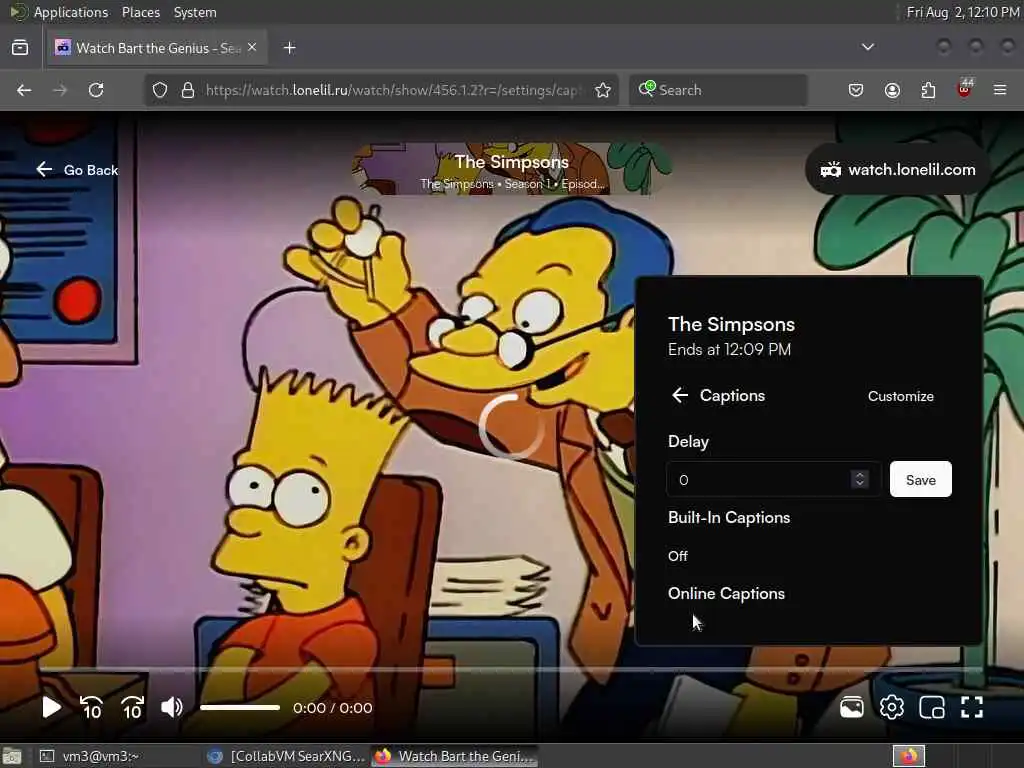The height and width of the screenshot is (768, 1024).
Task: Click the date and time clock
Action: tap(963, 12)
